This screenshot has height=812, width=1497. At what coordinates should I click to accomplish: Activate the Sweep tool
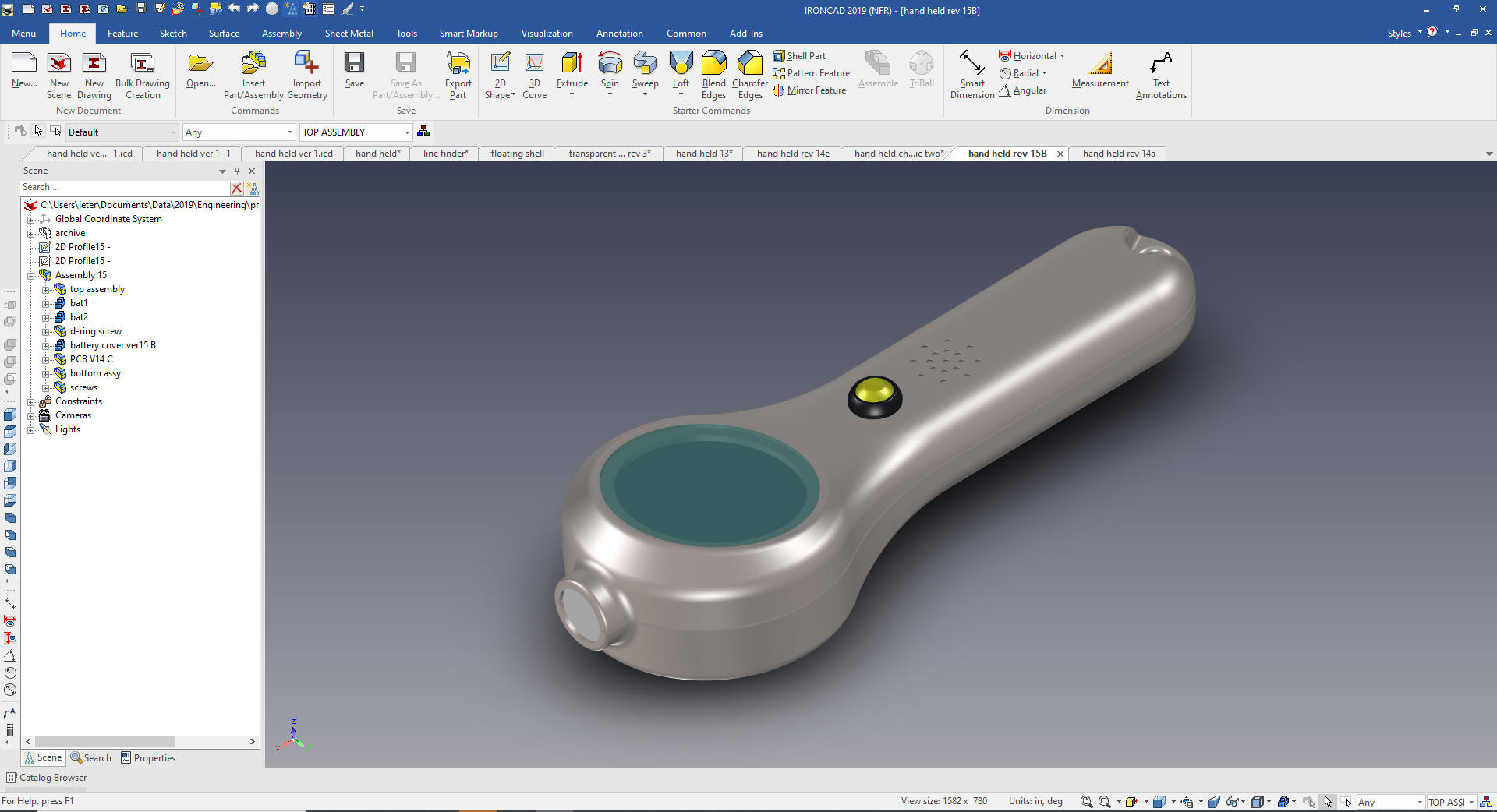[645, 65]
